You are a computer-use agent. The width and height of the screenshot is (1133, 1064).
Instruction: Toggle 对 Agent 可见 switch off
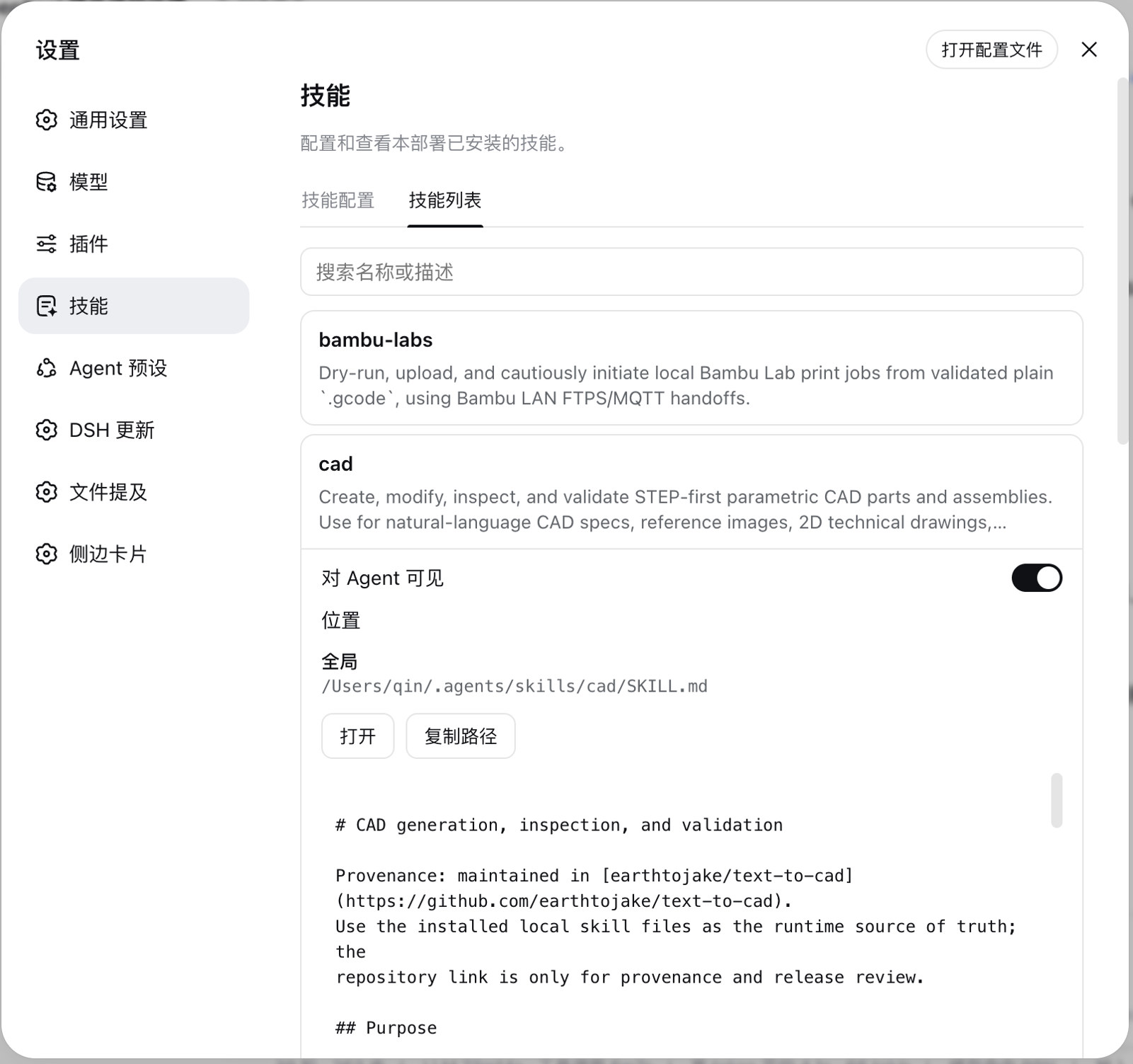pyautogui.click(x=1037, y=578)
